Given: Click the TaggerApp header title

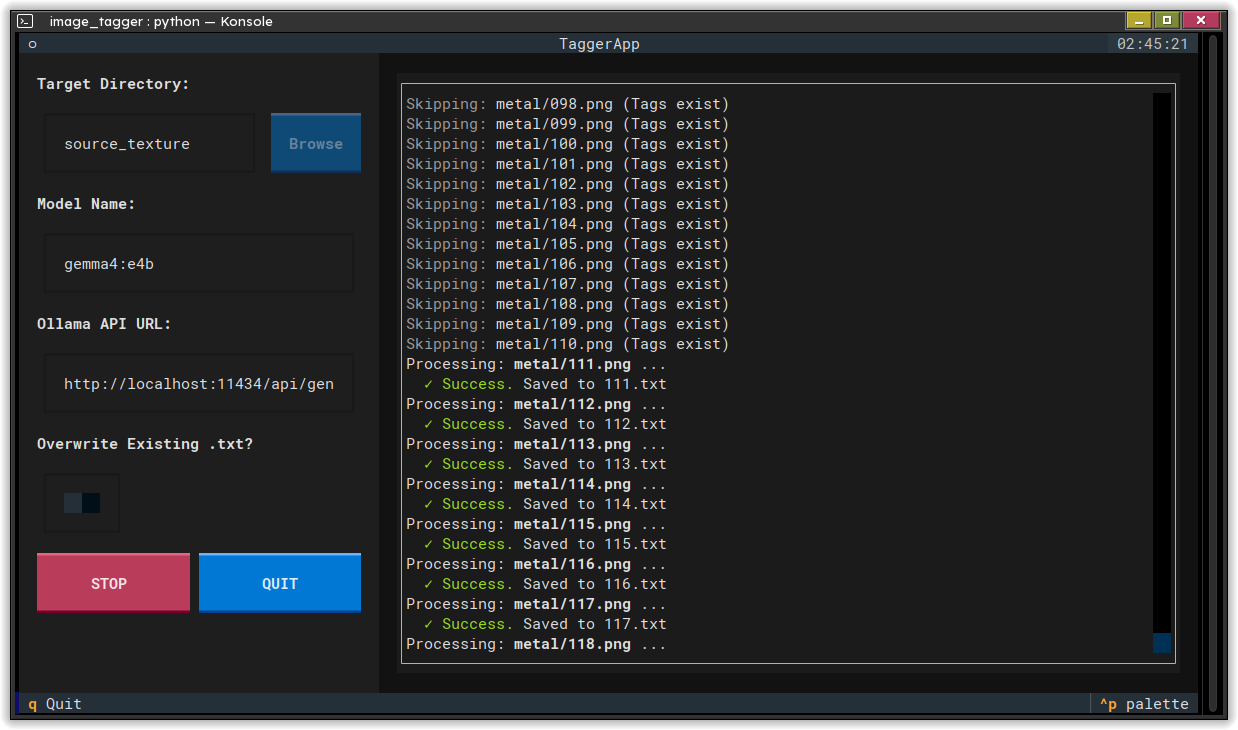Looking at the screenshot, I should tap(599, 44).
